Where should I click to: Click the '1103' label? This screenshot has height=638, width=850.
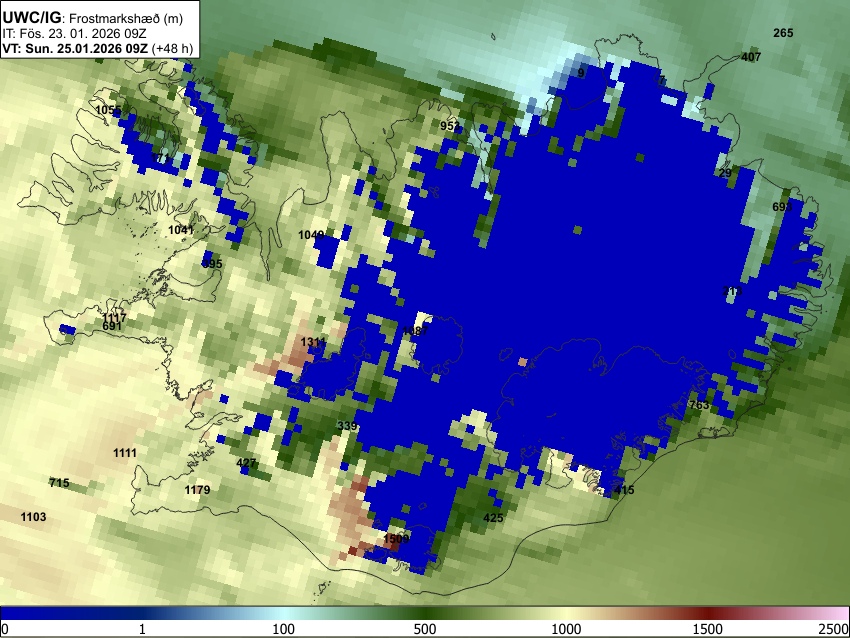(34, 517)
